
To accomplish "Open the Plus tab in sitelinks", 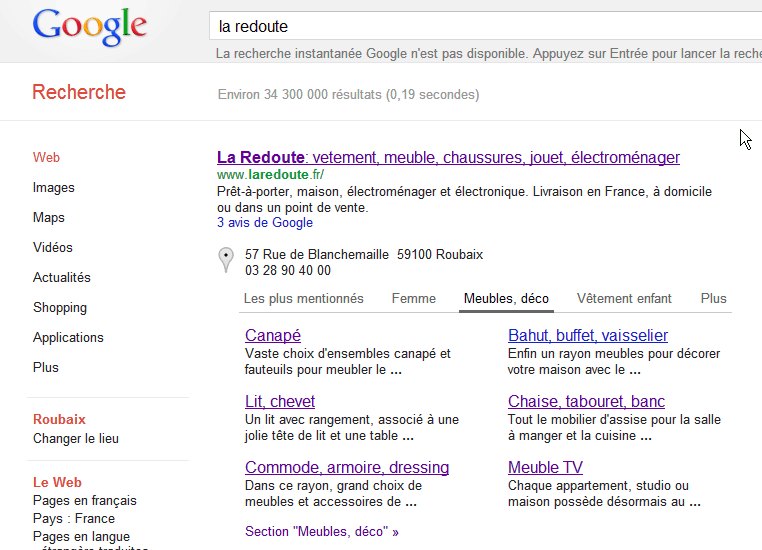I will (x=713, y=298).
